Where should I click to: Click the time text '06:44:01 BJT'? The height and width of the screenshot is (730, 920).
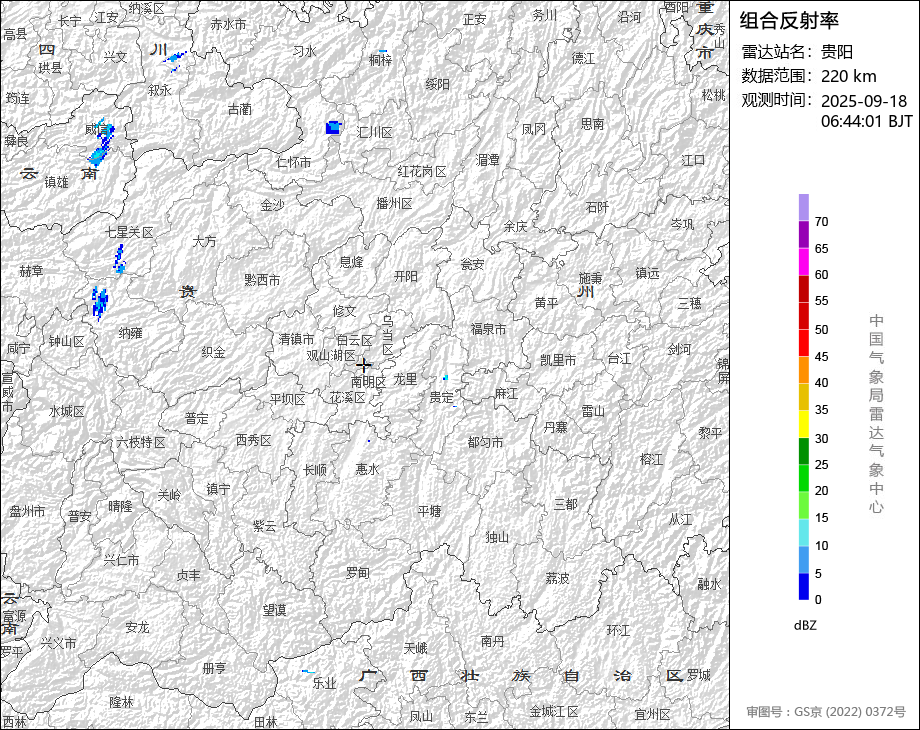pos(867,121)
